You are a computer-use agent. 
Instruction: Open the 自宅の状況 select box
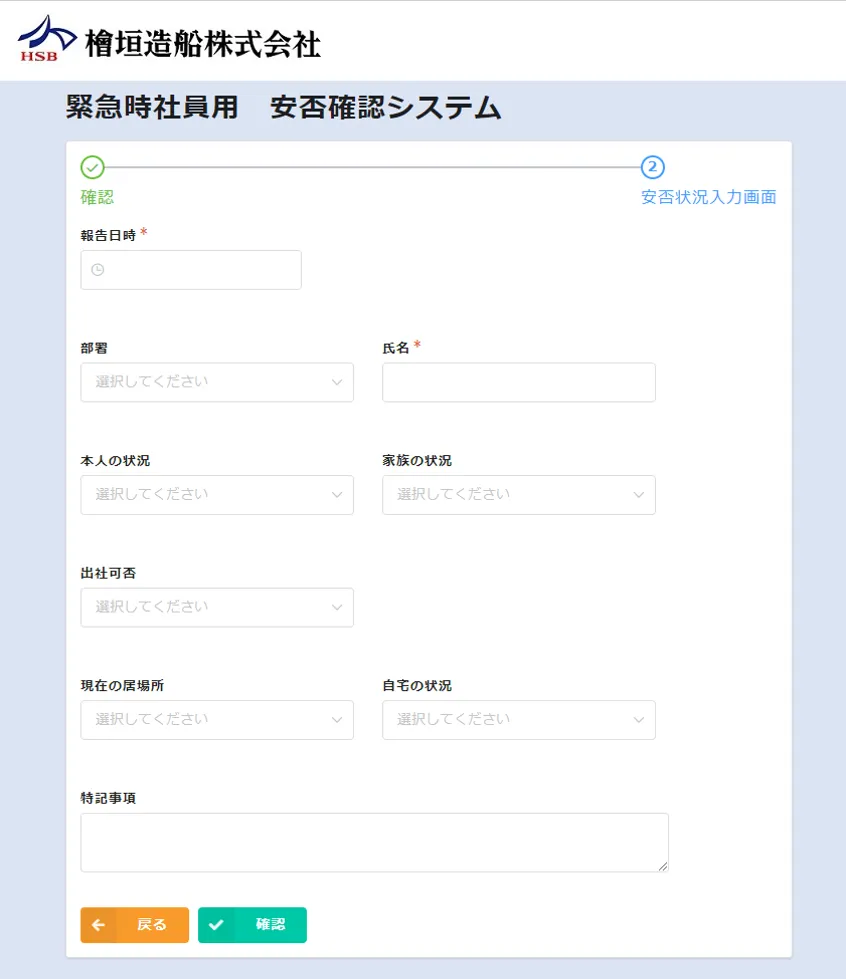pos(518,720)
